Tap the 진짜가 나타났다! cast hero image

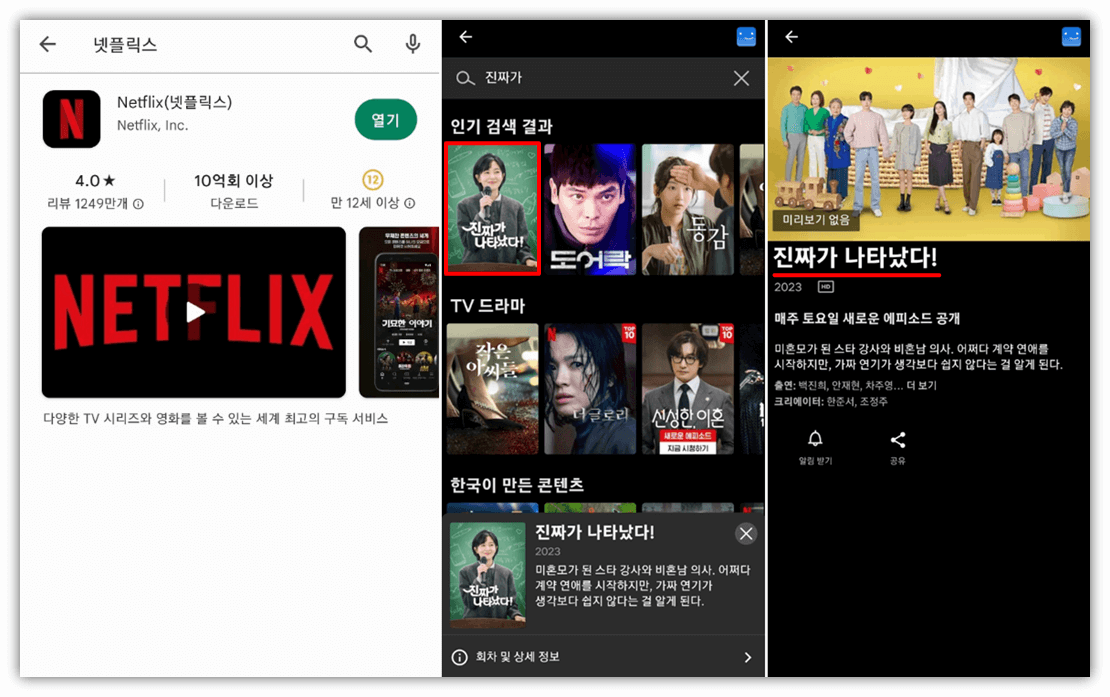[x=929, y=149]
